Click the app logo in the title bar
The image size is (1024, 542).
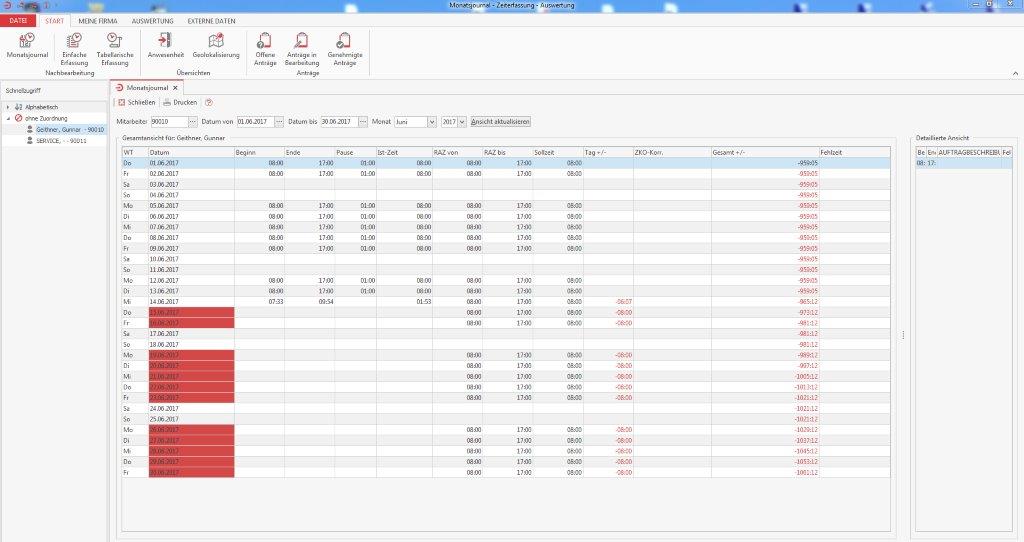tap(7, 5)
